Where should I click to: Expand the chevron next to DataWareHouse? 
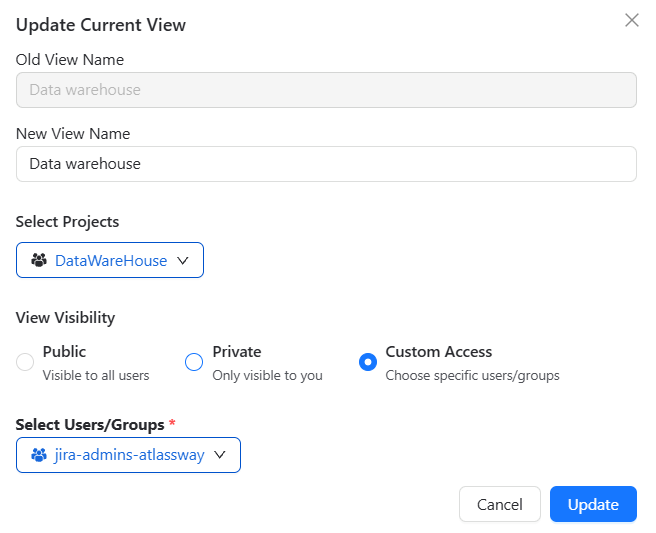tap(183, 261)
